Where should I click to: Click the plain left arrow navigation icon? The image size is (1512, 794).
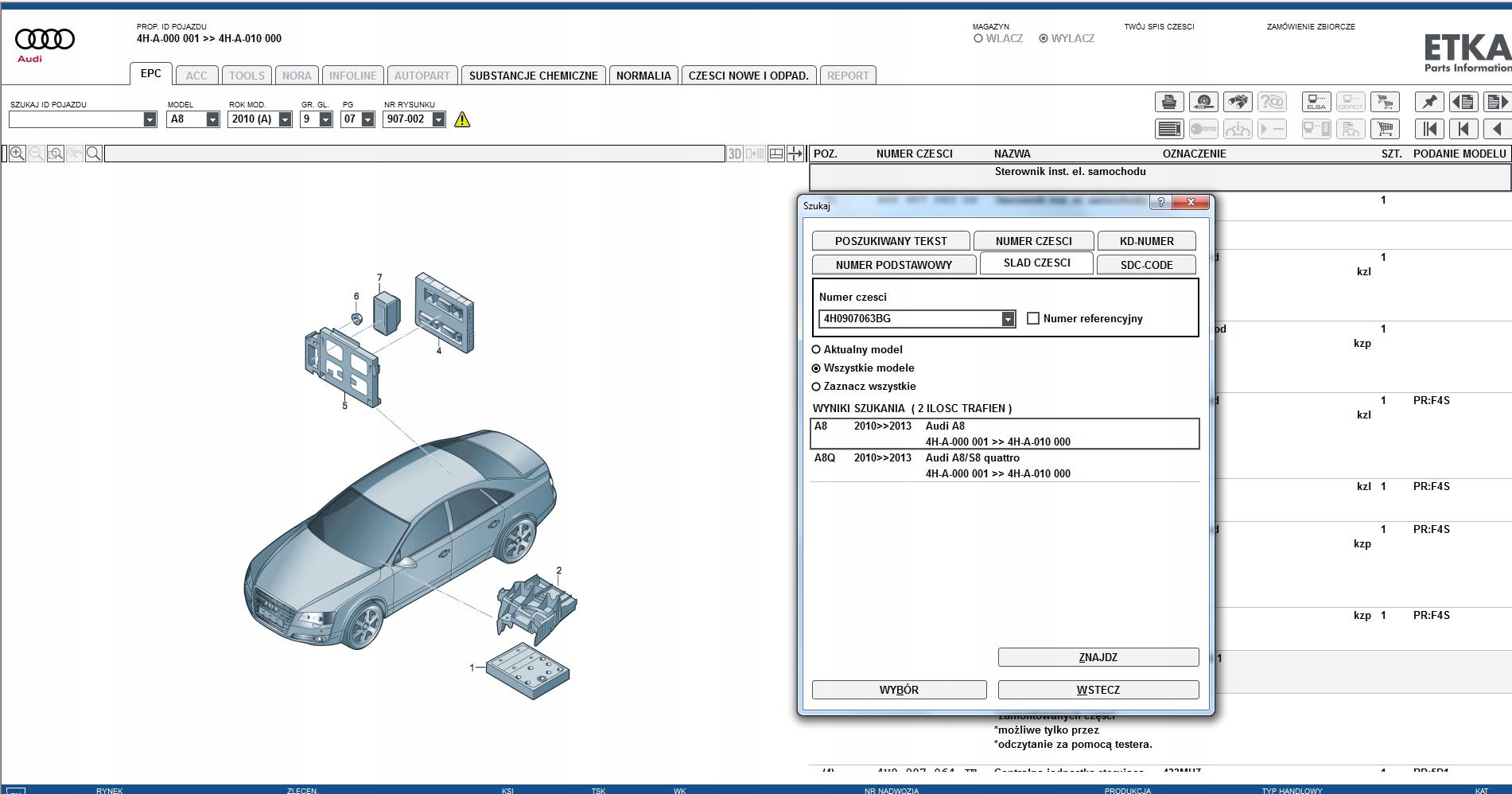tap(1498, 129)
